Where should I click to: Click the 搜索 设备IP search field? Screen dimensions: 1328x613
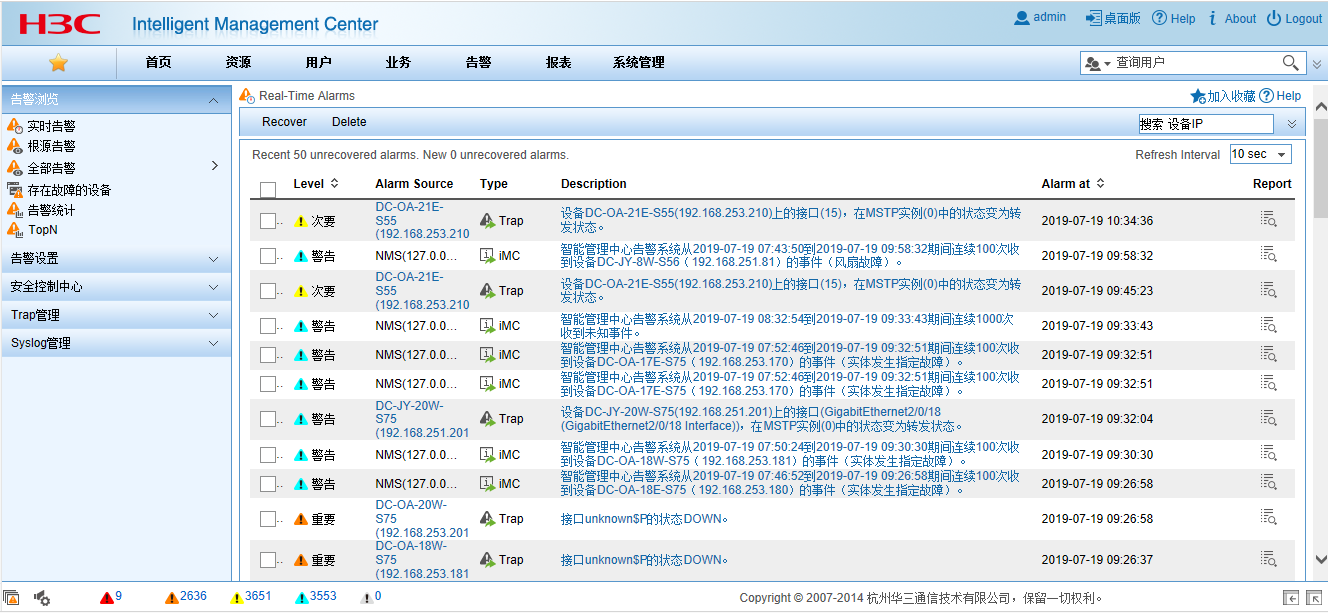coord(1206,124)
